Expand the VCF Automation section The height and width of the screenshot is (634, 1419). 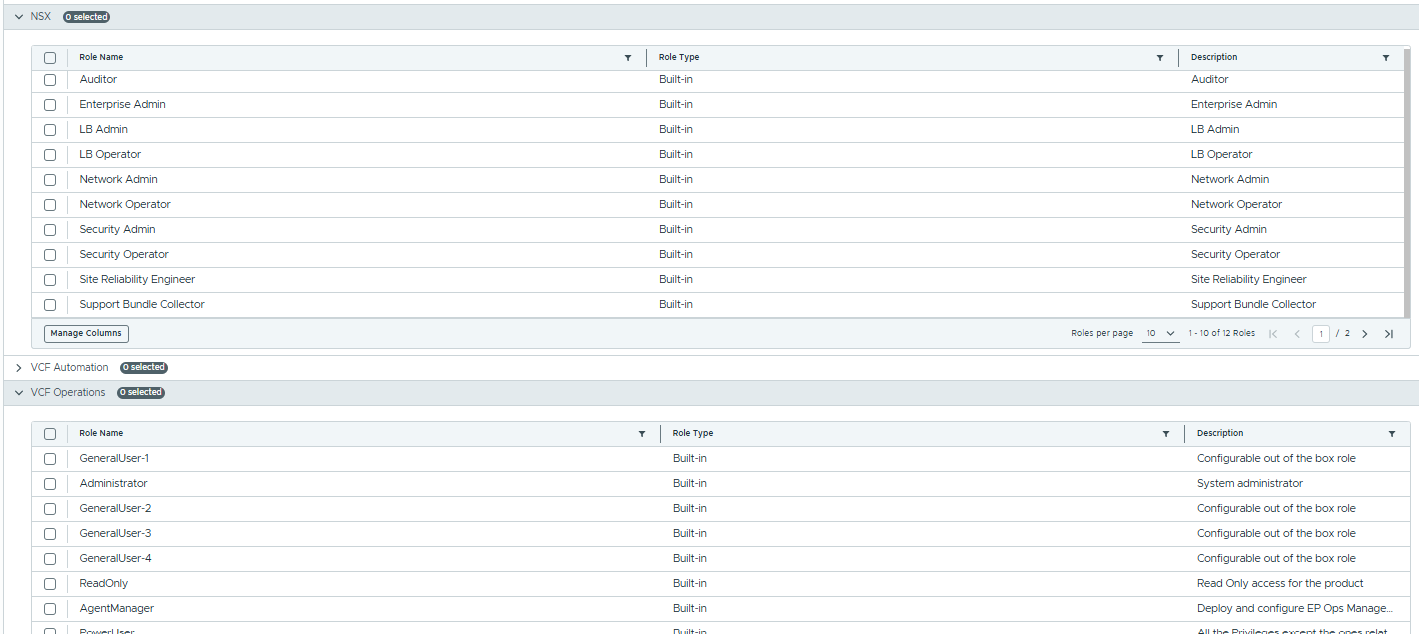(x=18, y=368)
